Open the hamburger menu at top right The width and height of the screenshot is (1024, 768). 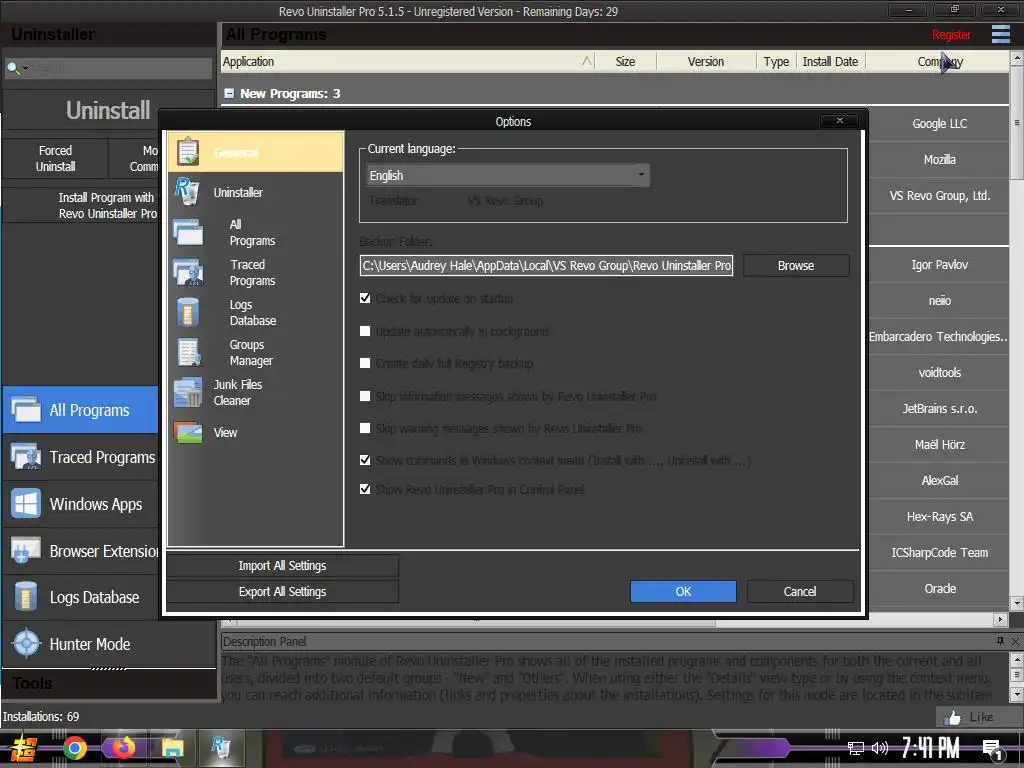point(1000,34)
